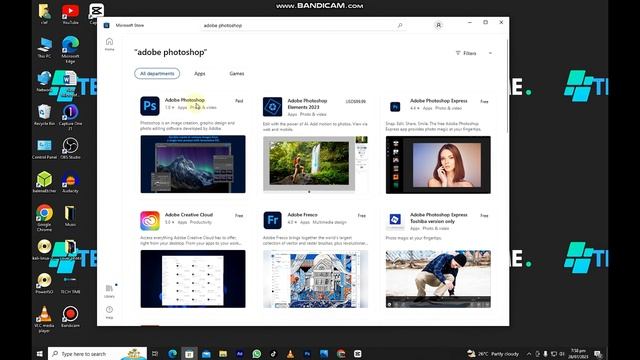
Task: Select PowerISO desktop shortcut
Action: coord(44,283)
